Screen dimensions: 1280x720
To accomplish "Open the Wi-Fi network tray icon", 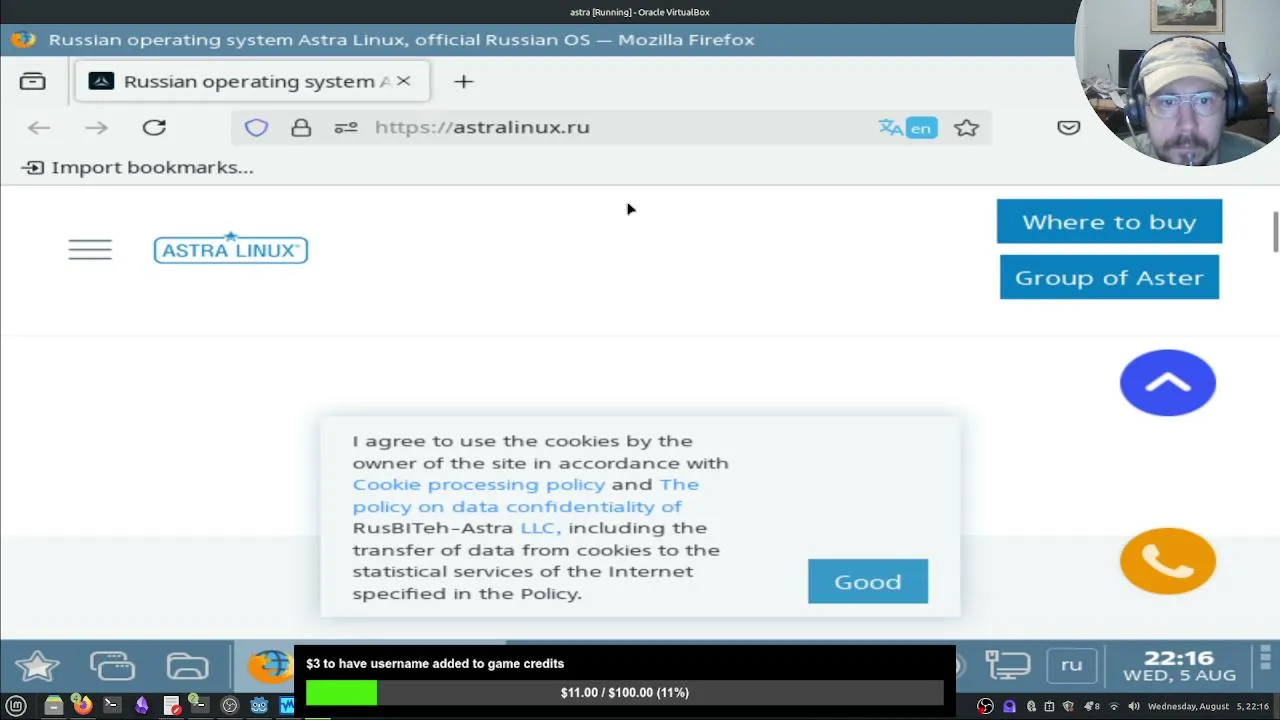I will coord(1114,706).
